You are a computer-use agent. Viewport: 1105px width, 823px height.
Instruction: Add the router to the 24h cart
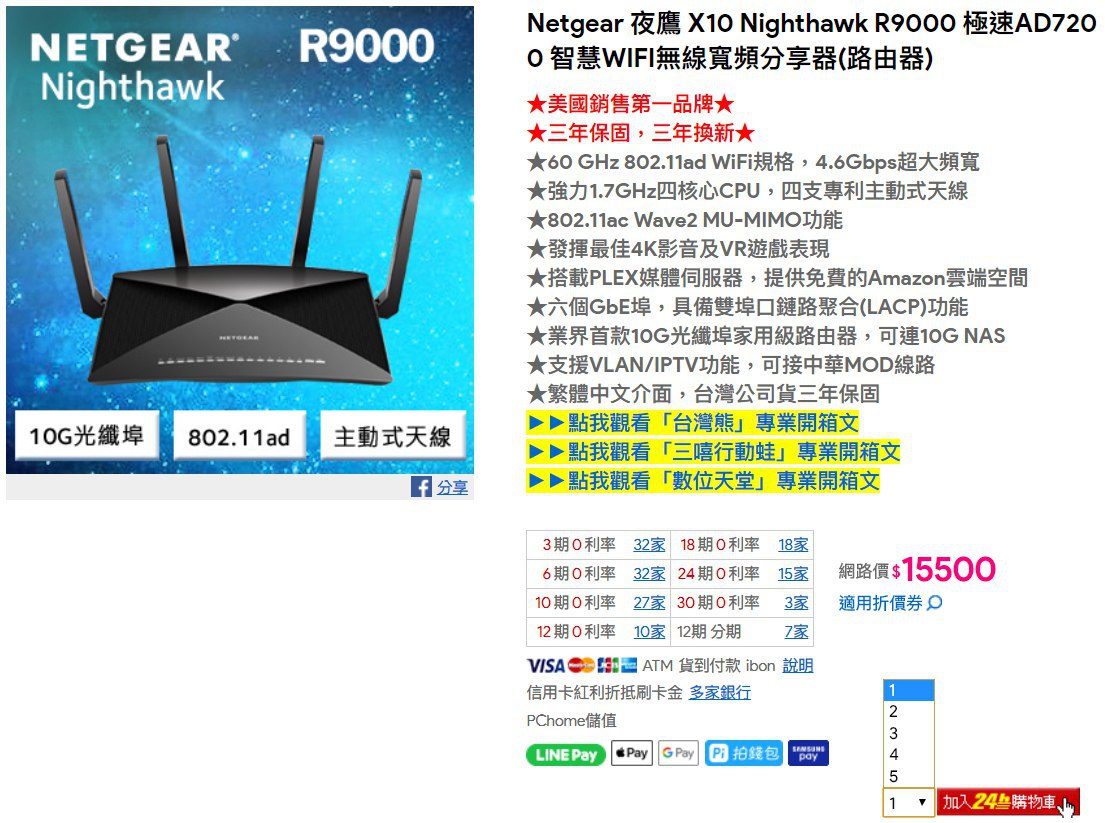(x=1008, y=802)
